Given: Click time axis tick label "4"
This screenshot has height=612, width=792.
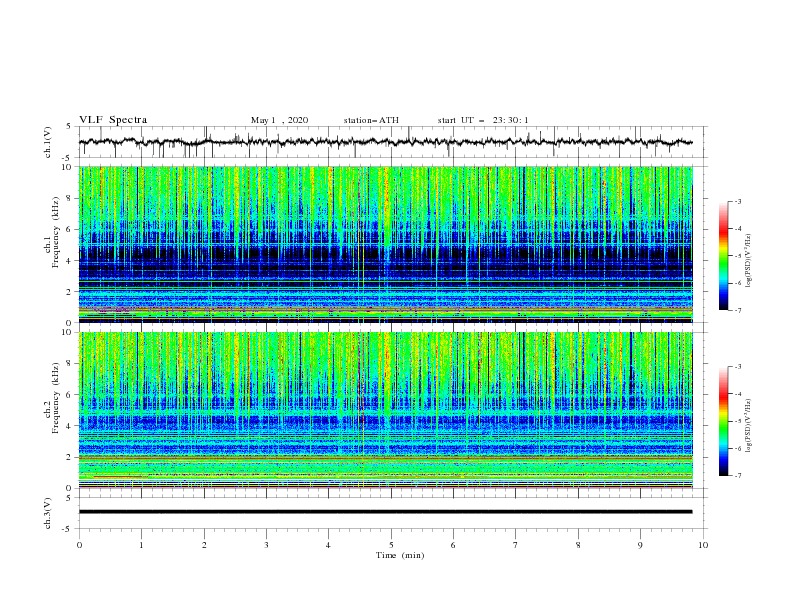Looking at the screenshot, I should (328, 545).
